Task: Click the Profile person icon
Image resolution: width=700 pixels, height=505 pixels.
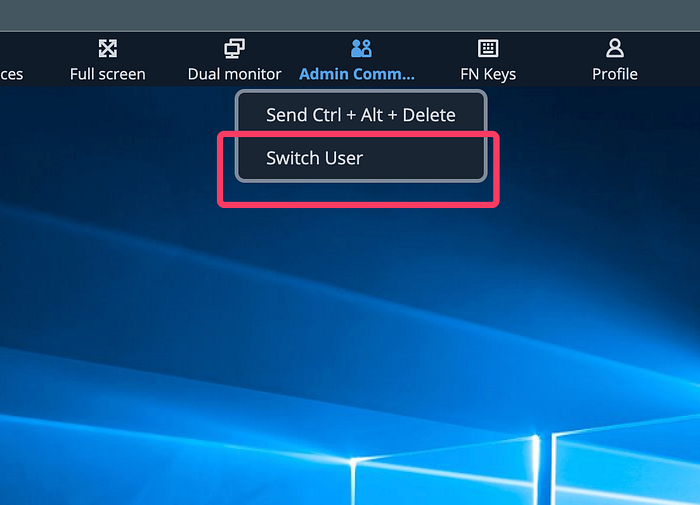Action: tap(615, 48)
